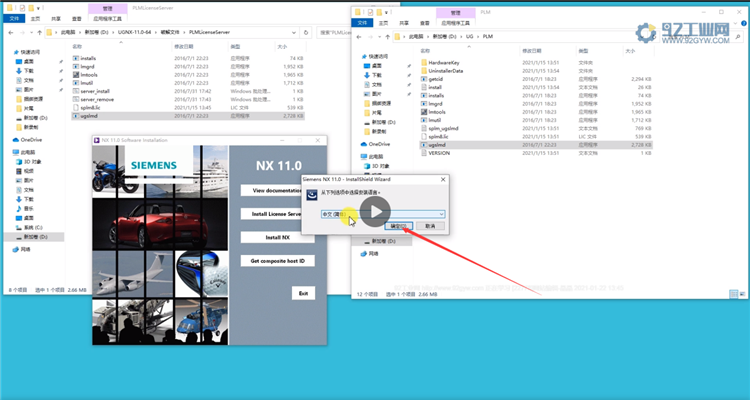The width and height of the screenshot is (750, 400).
Task: Click search field in PLMLicenseServer window
Action: [x=334, y=33]
